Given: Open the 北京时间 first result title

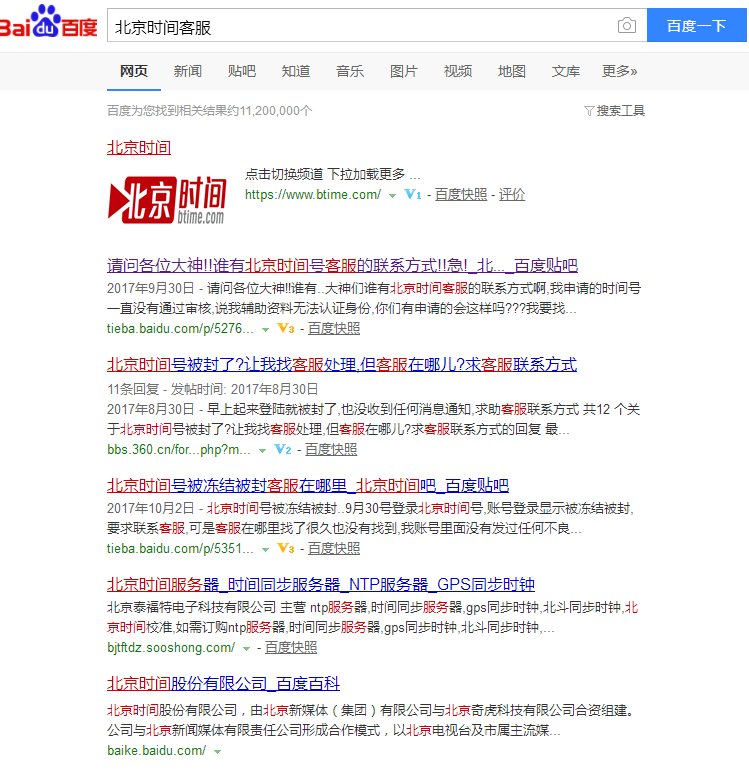Looking at the screenshot, I should 139,147.
